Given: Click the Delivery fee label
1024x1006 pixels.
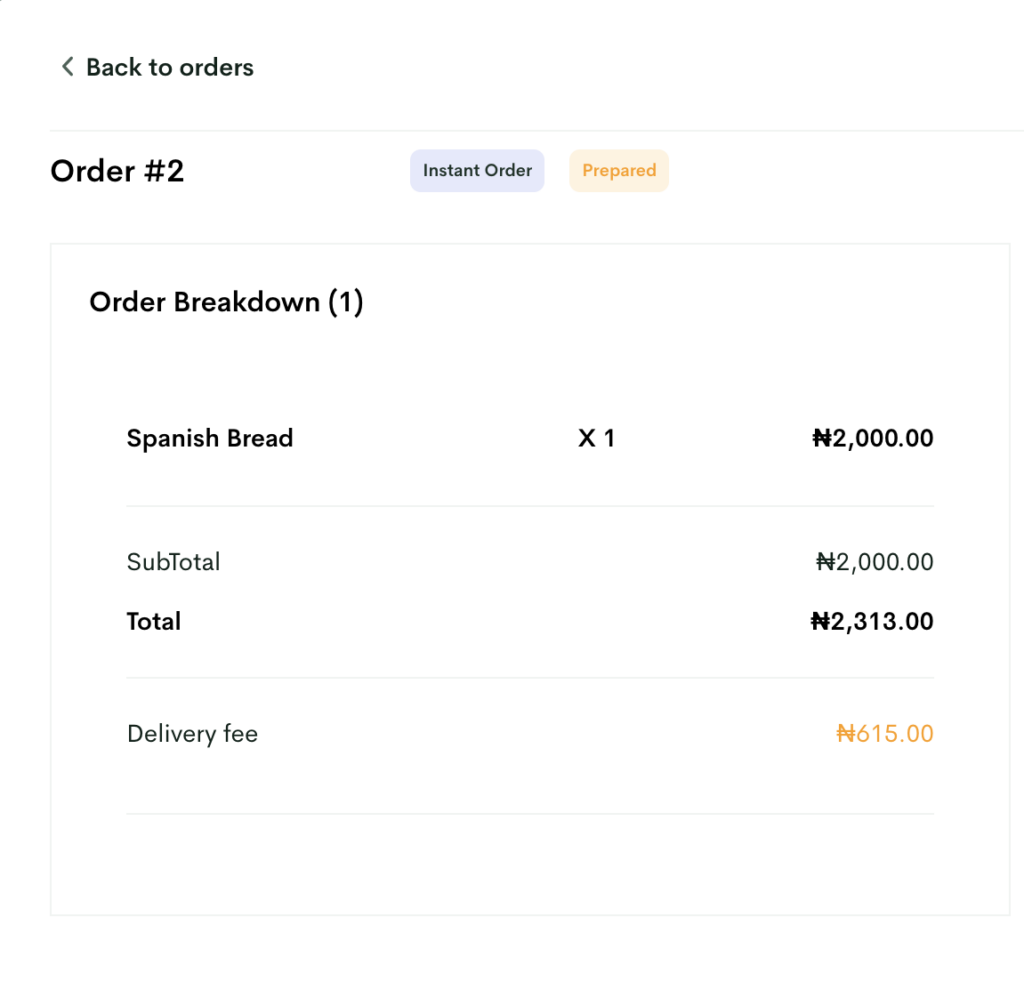Looking at the screenshot, I should click(x=193, y=734).
